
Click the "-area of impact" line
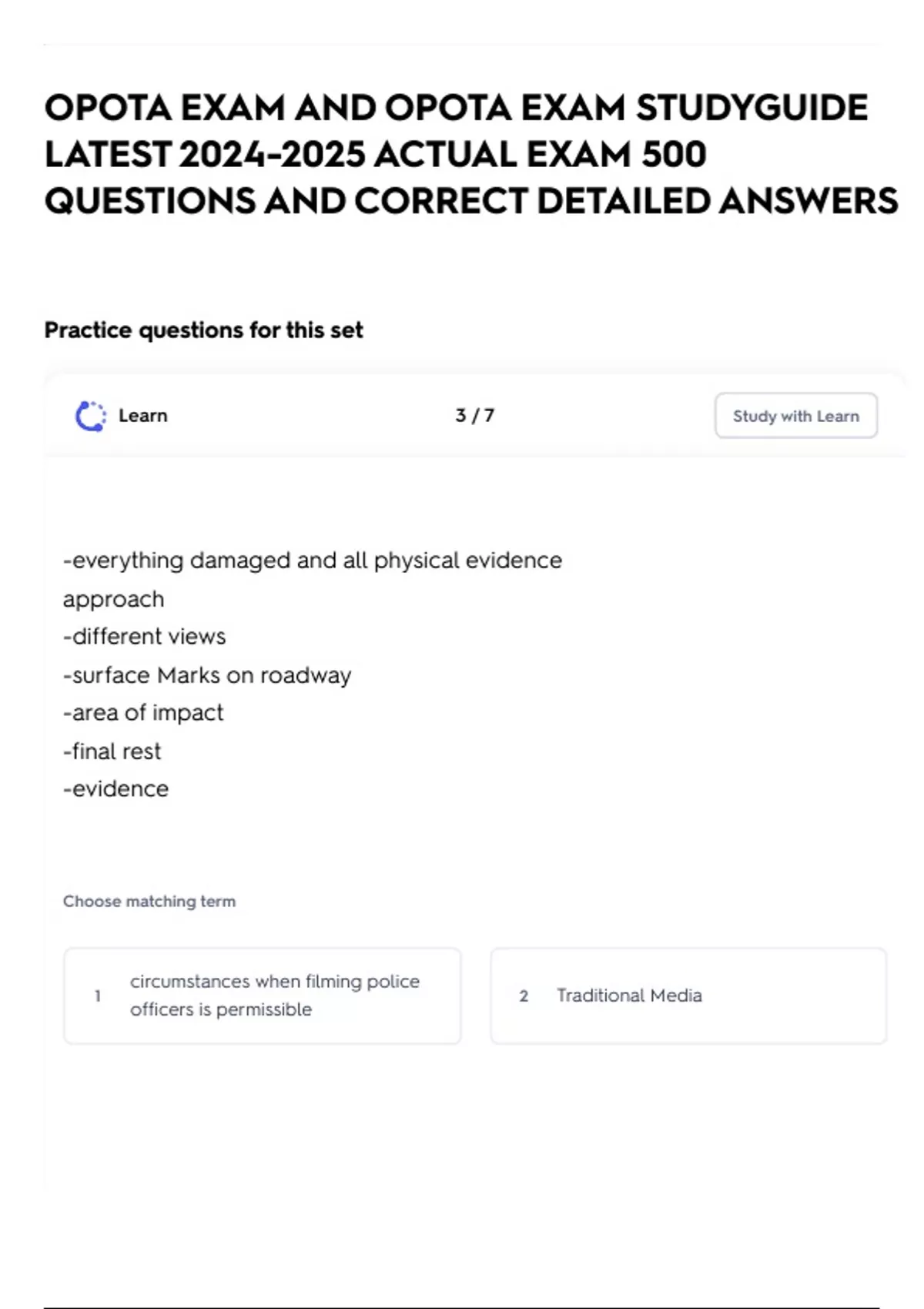coord(143,713)
